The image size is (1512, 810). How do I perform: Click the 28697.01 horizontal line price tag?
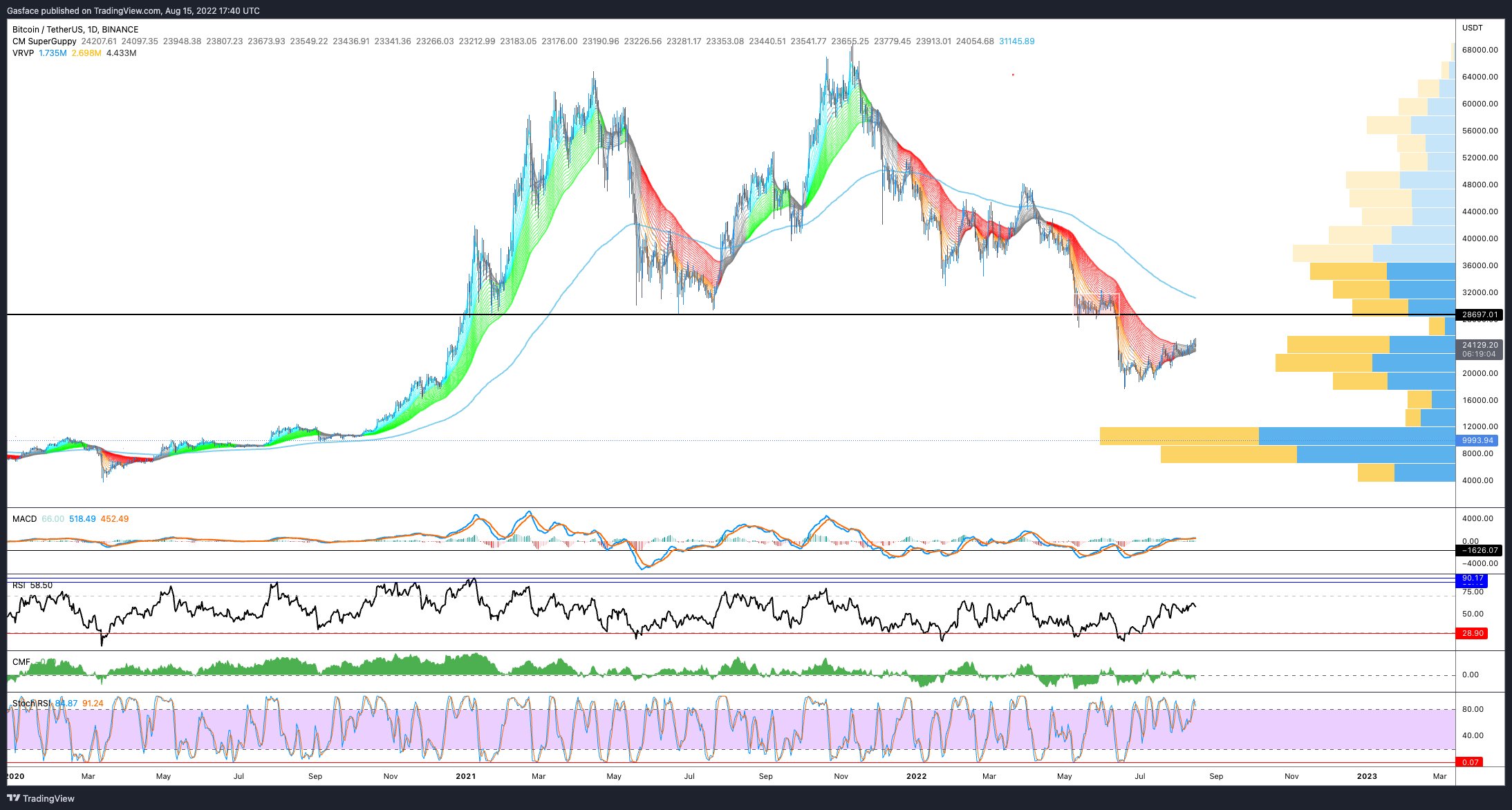pyautogui.click(x=1479, y=314)
